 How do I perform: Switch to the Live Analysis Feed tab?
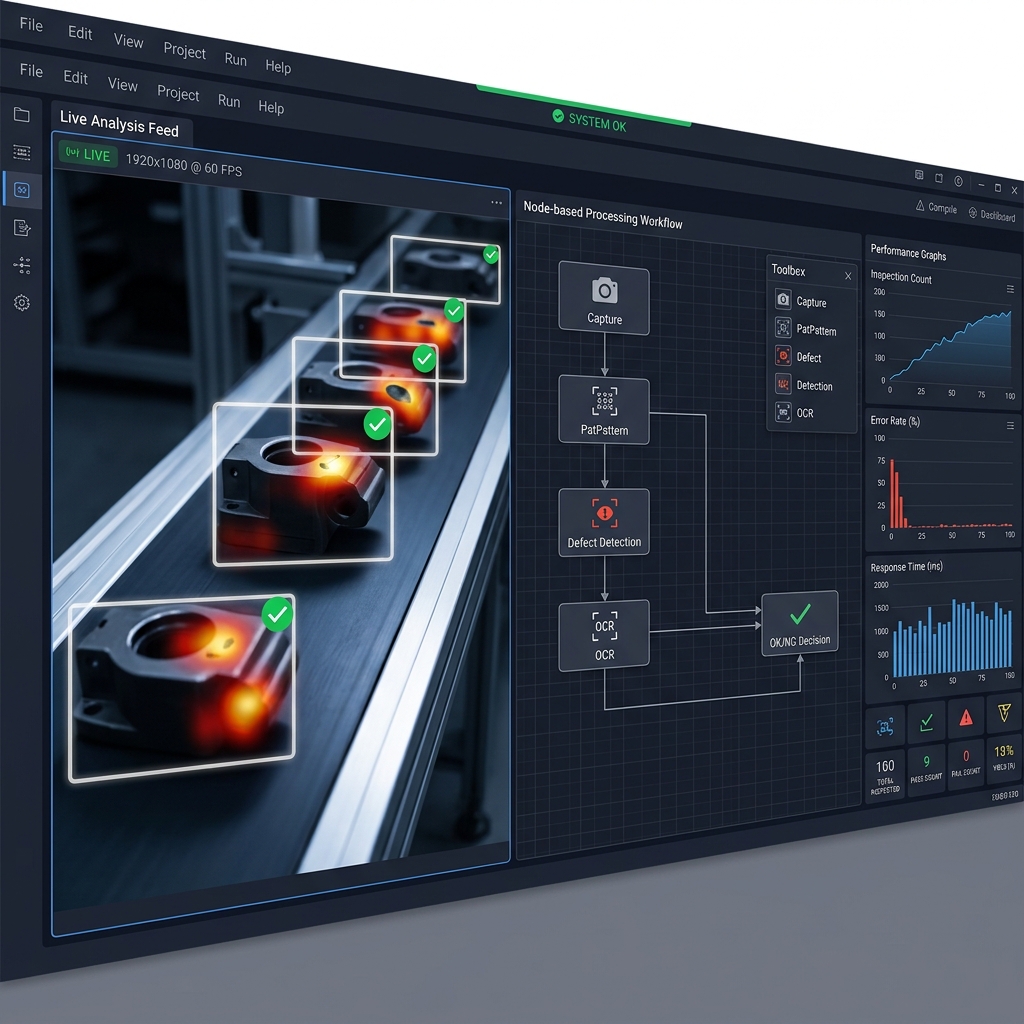(x=120, y=123)
